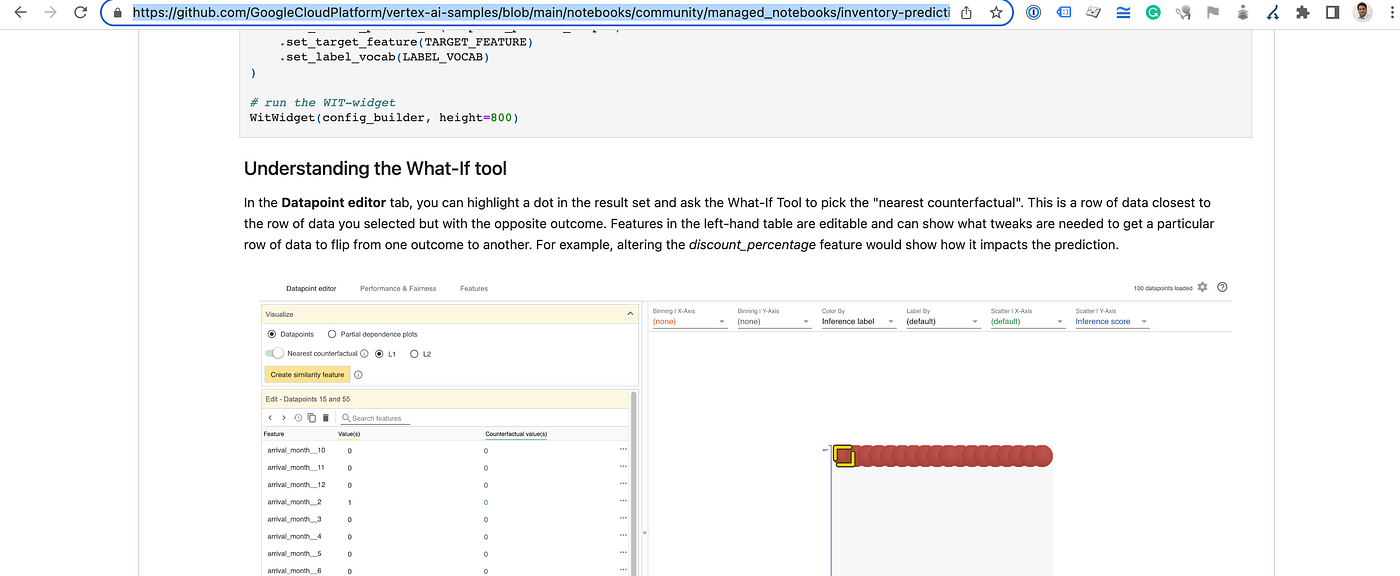
Task: Open the Scatter Y-Axis Inference score dropdown
Action: coord(1110,321)
